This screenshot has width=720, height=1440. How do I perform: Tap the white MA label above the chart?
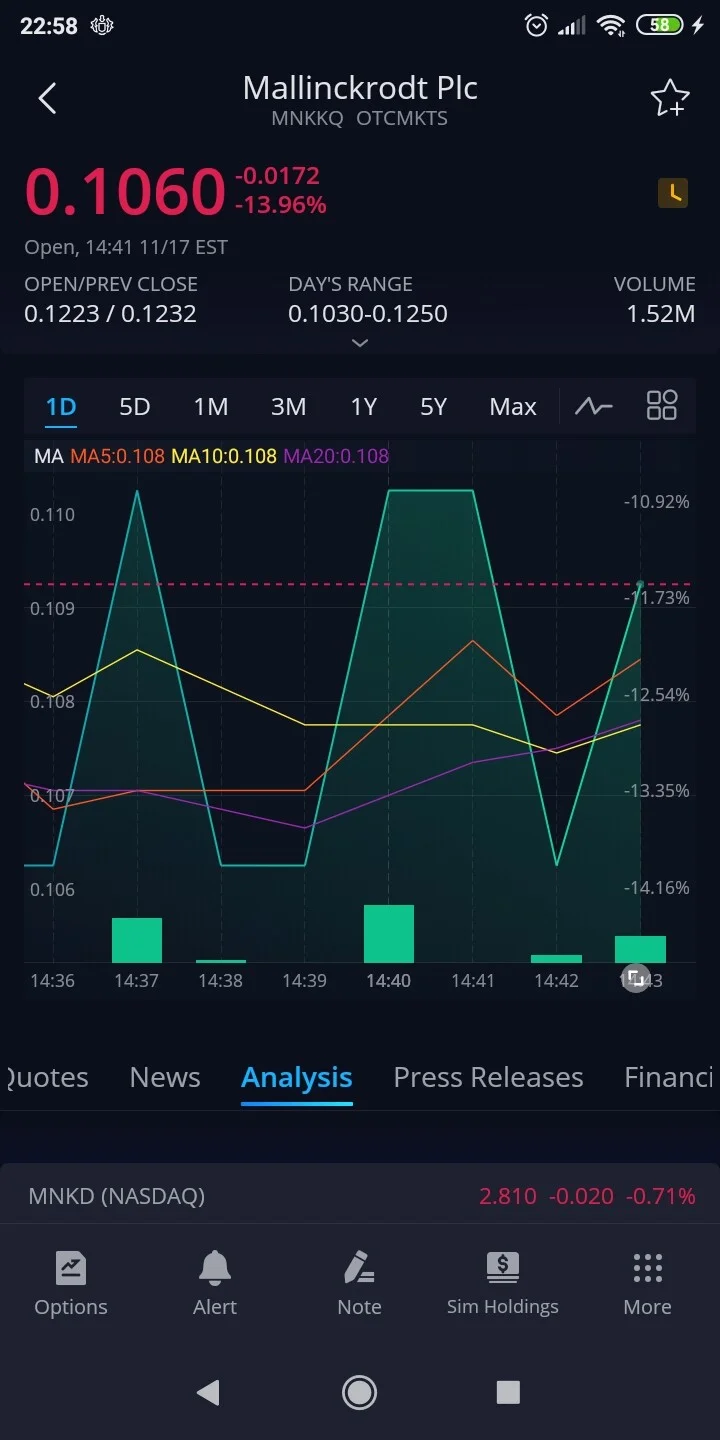(x=48, y=456)
